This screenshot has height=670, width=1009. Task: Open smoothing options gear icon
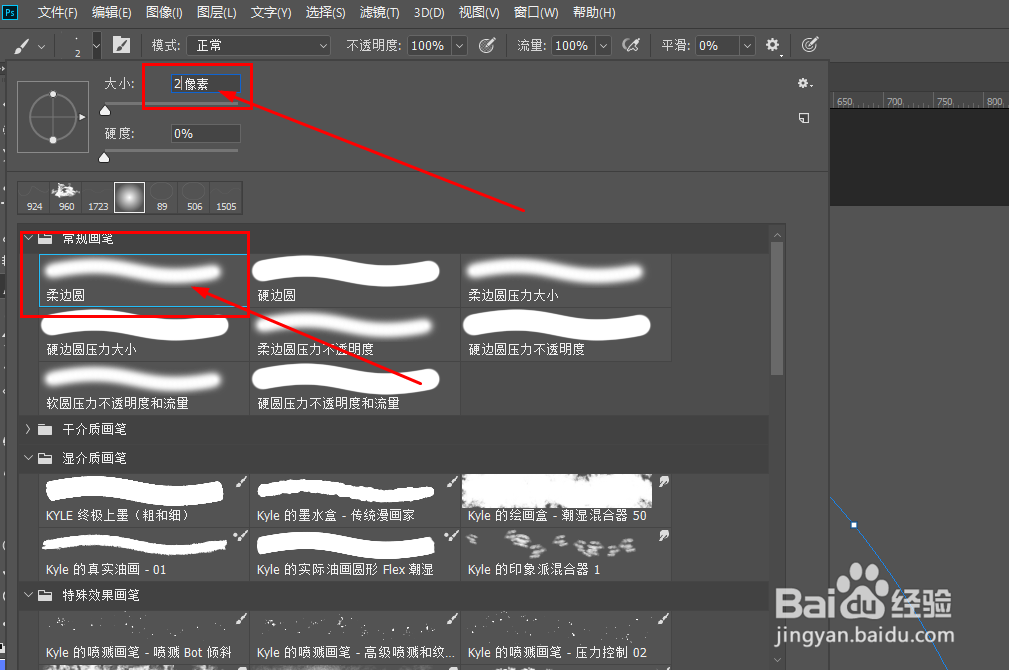coord(772,45)
